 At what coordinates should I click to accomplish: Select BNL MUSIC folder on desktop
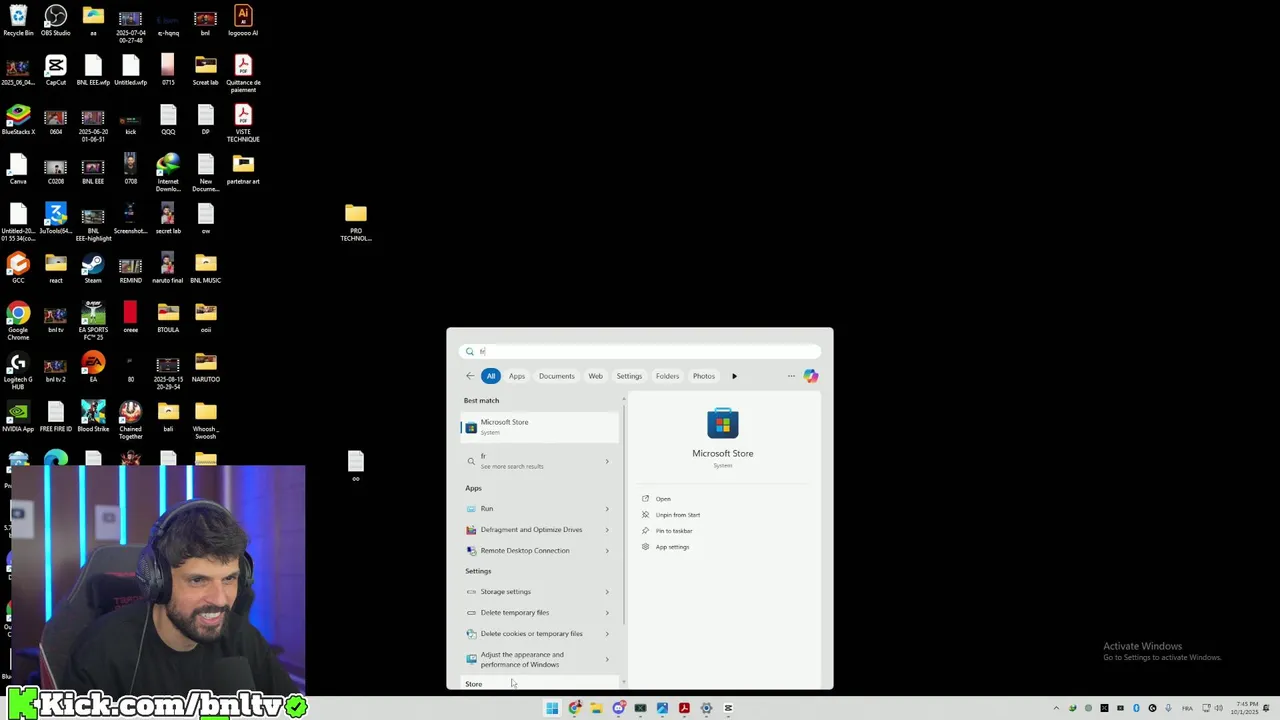point(205,268)
